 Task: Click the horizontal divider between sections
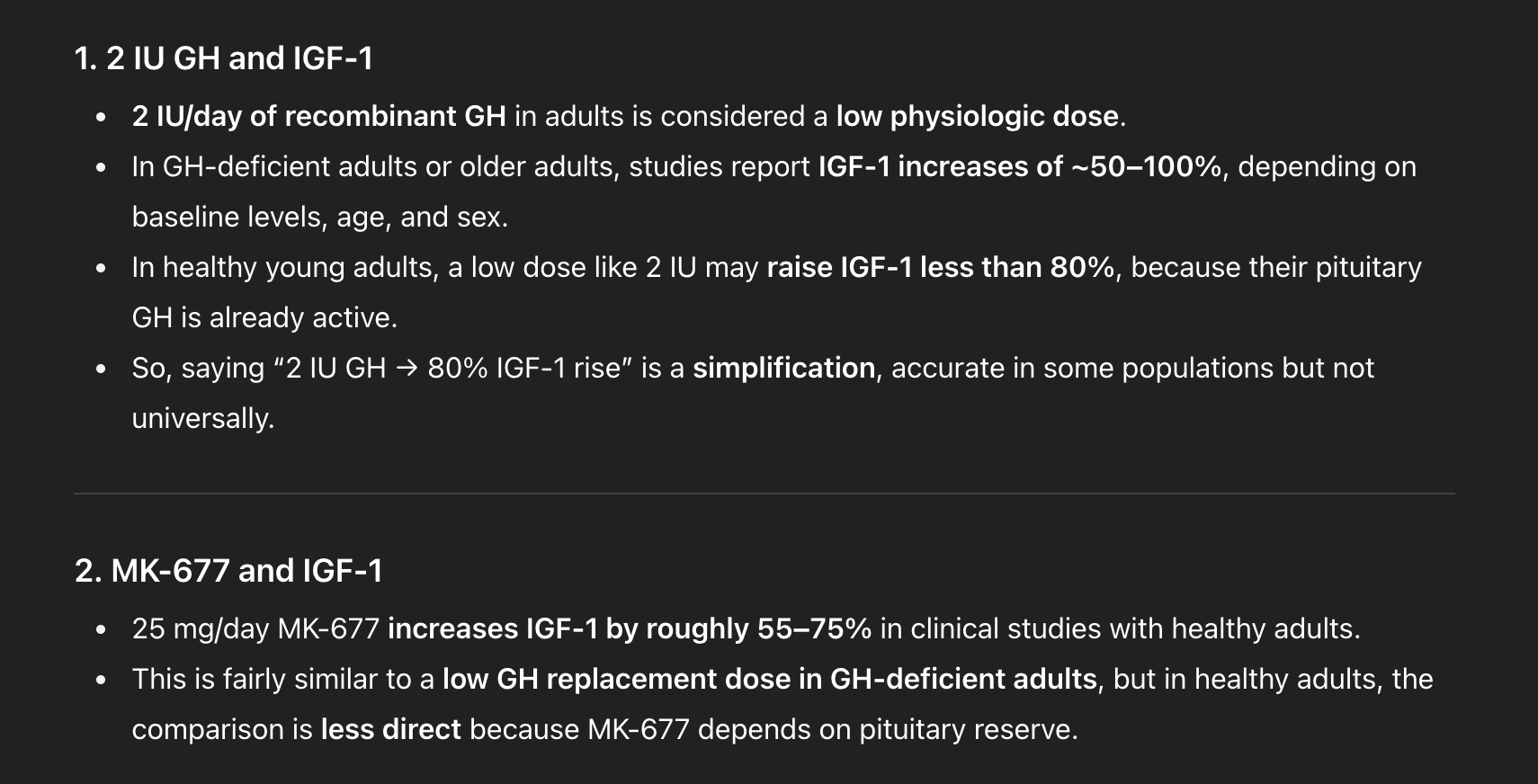[764, 494]
